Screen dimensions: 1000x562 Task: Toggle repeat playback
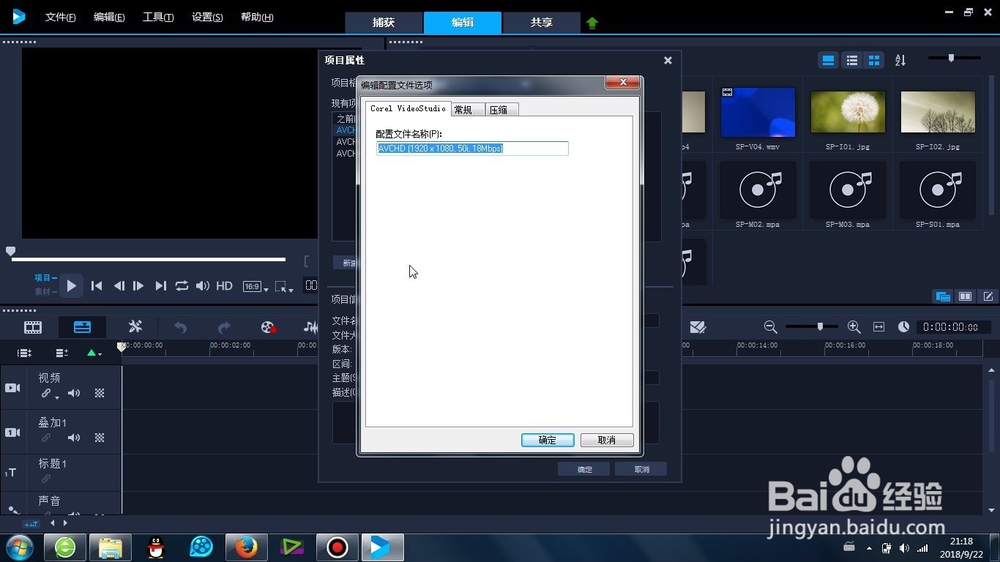(182, 286)
